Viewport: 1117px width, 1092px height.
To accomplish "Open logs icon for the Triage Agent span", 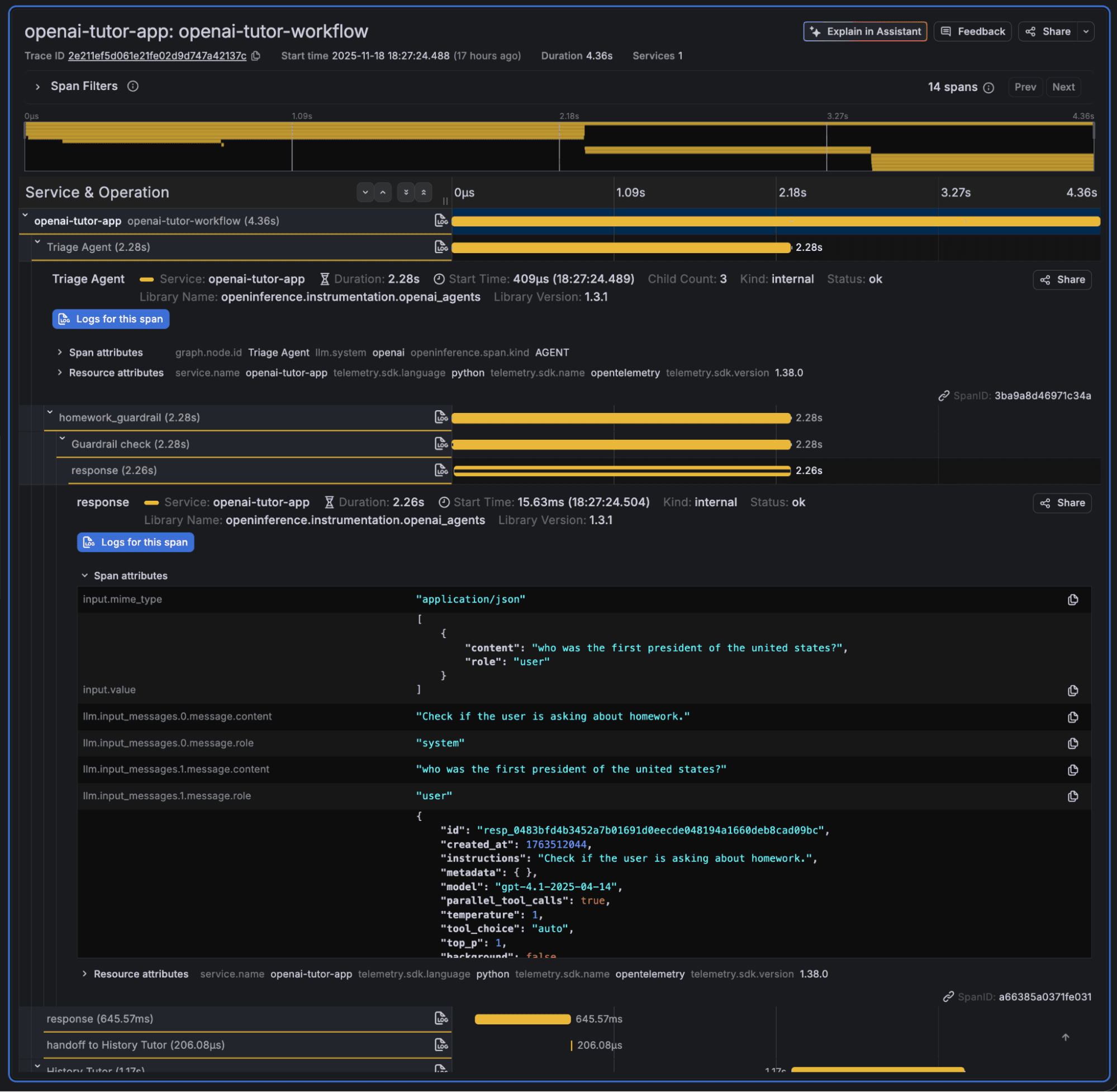I will point(443,247).
